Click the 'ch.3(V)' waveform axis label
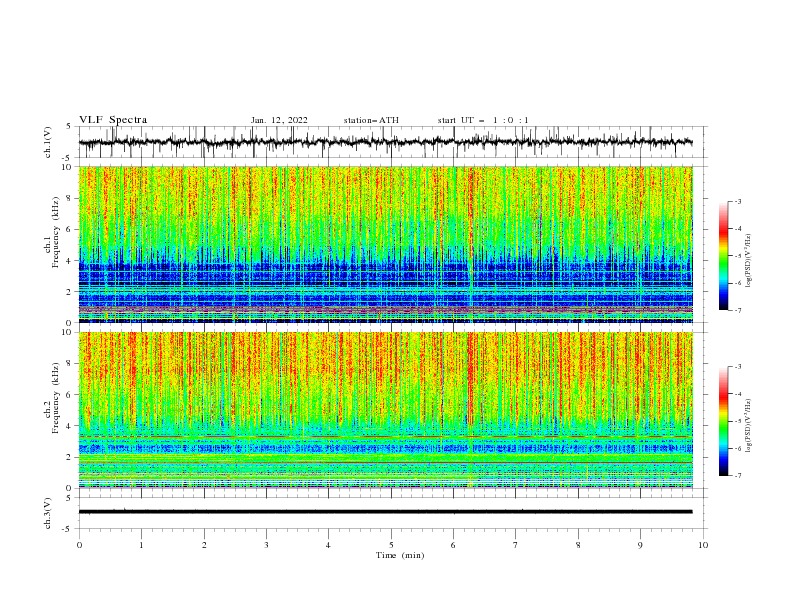The height and width of the screenshot is (612, 792). click(48, 513)
